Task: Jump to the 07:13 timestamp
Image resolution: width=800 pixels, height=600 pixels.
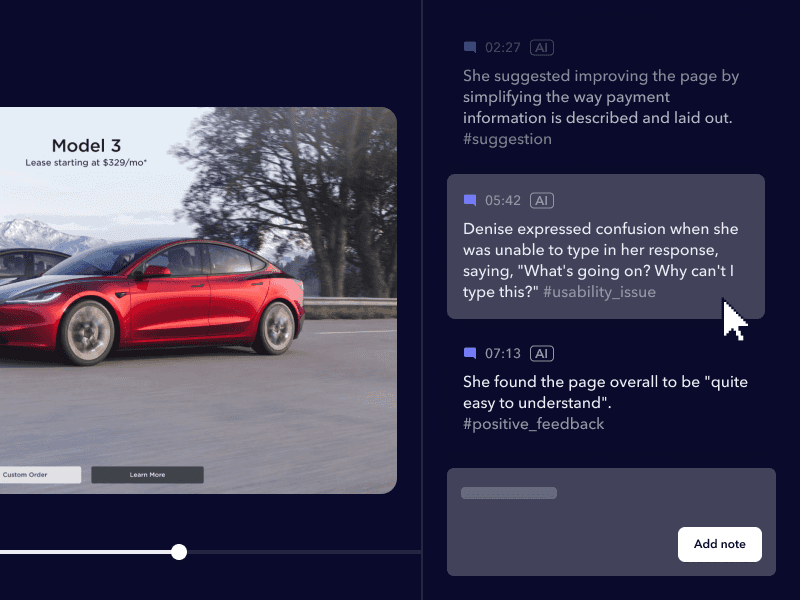Action: (505, 353)
